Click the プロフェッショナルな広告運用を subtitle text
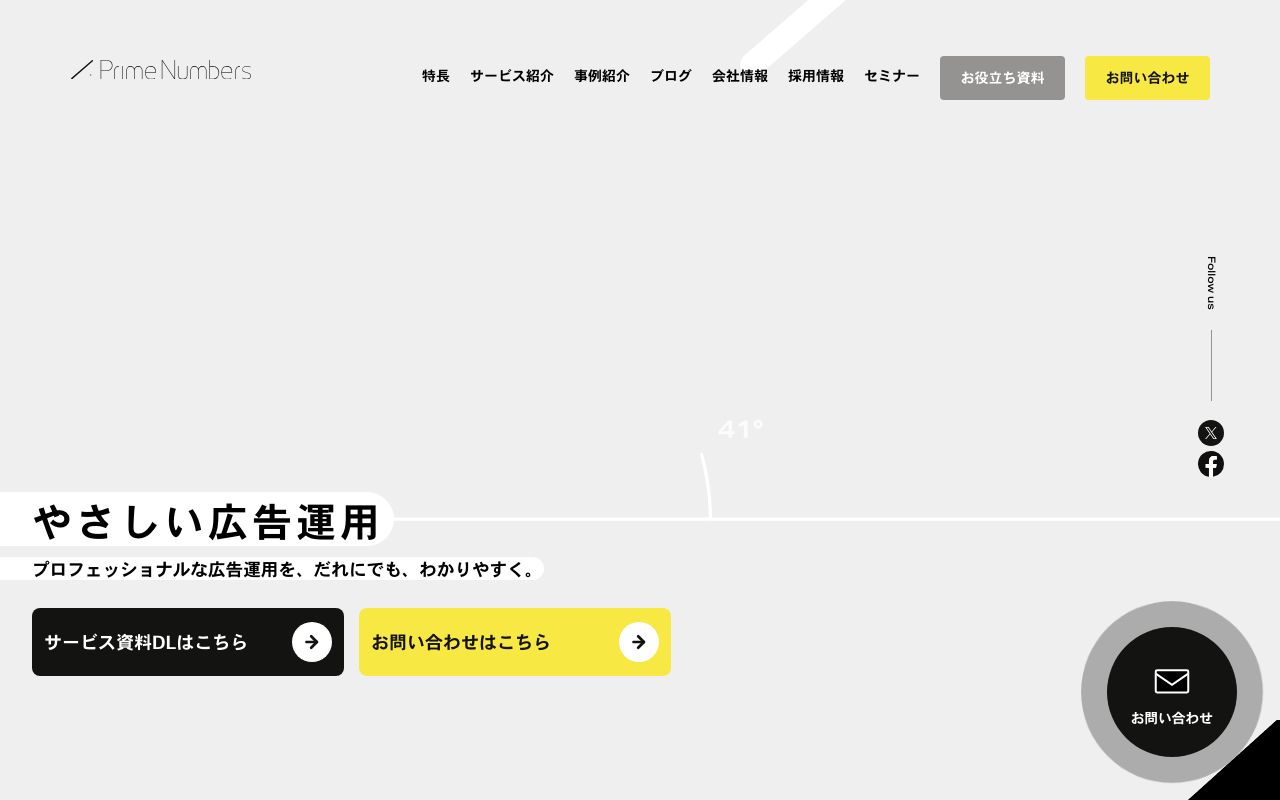The image size is (1280, 800). 166,569
